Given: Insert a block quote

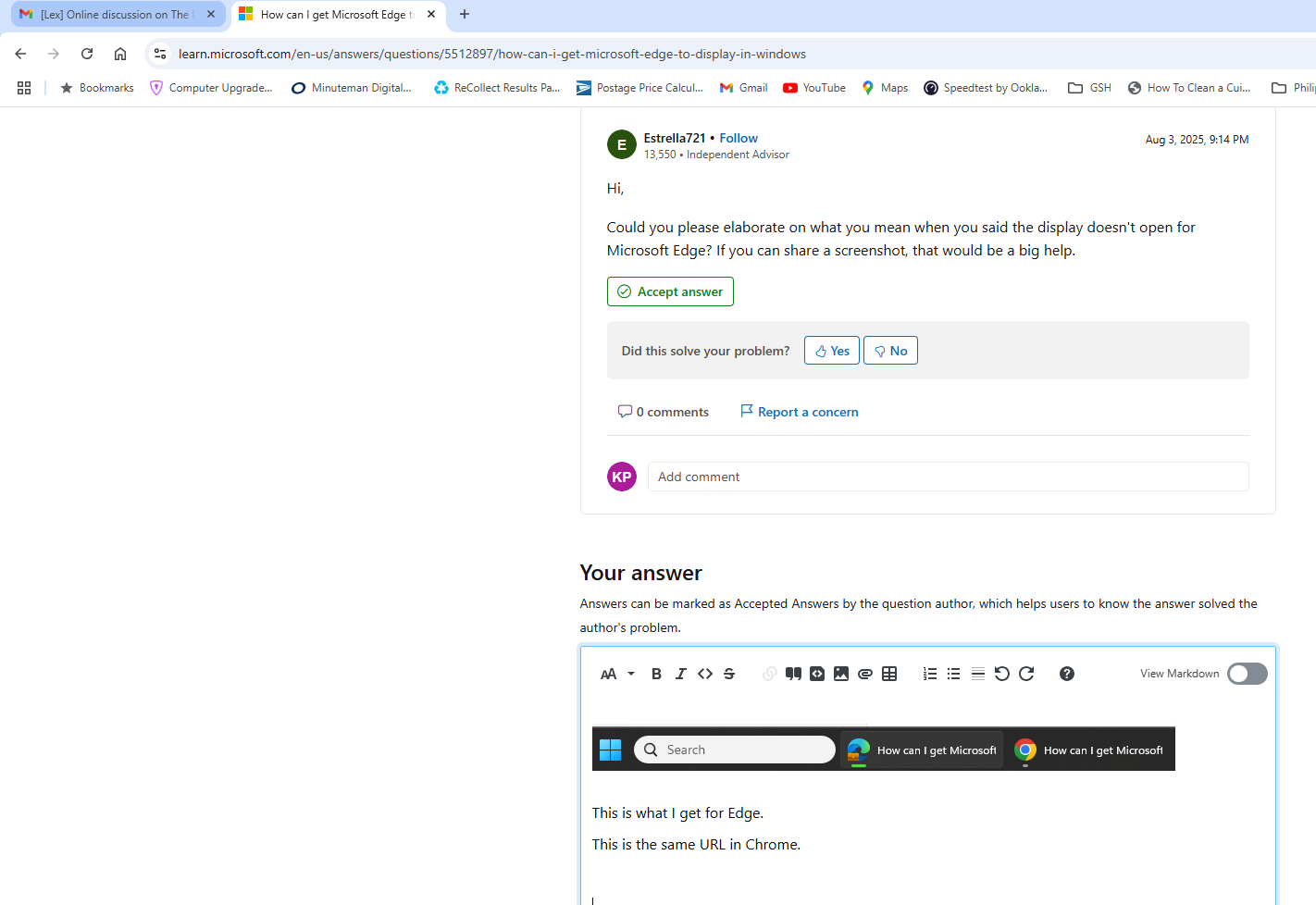Looking at the screenshot, I should click(793, 674).
